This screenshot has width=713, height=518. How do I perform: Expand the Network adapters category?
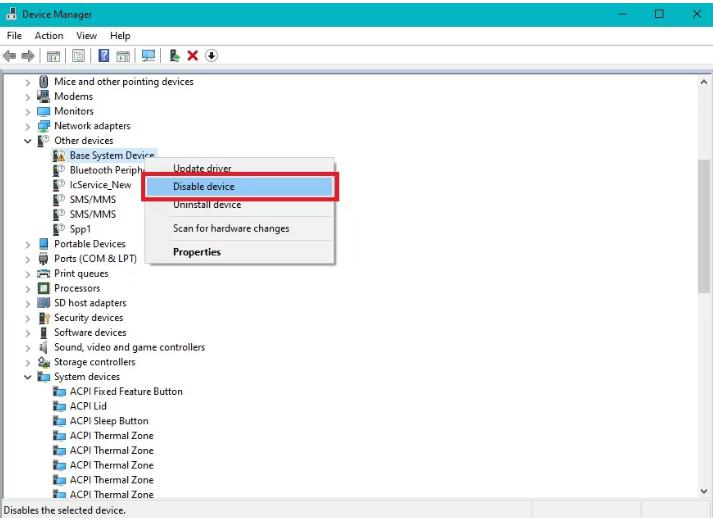tap(28, 126)
